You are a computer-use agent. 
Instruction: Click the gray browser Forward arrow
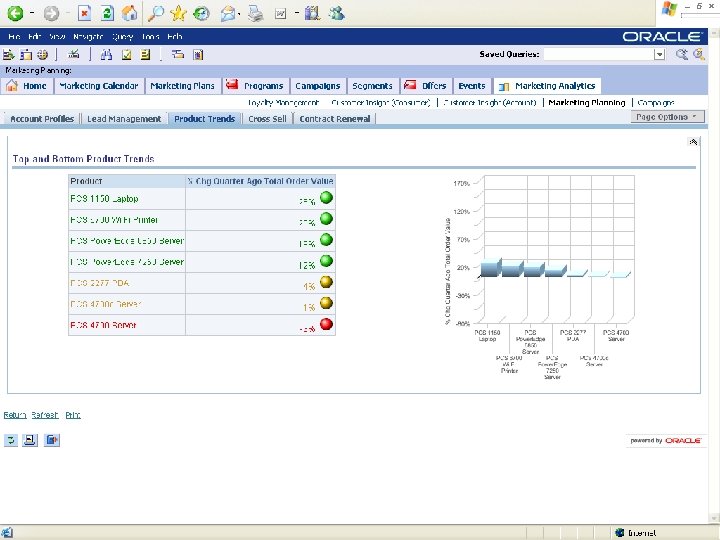(x=51, y=13)
